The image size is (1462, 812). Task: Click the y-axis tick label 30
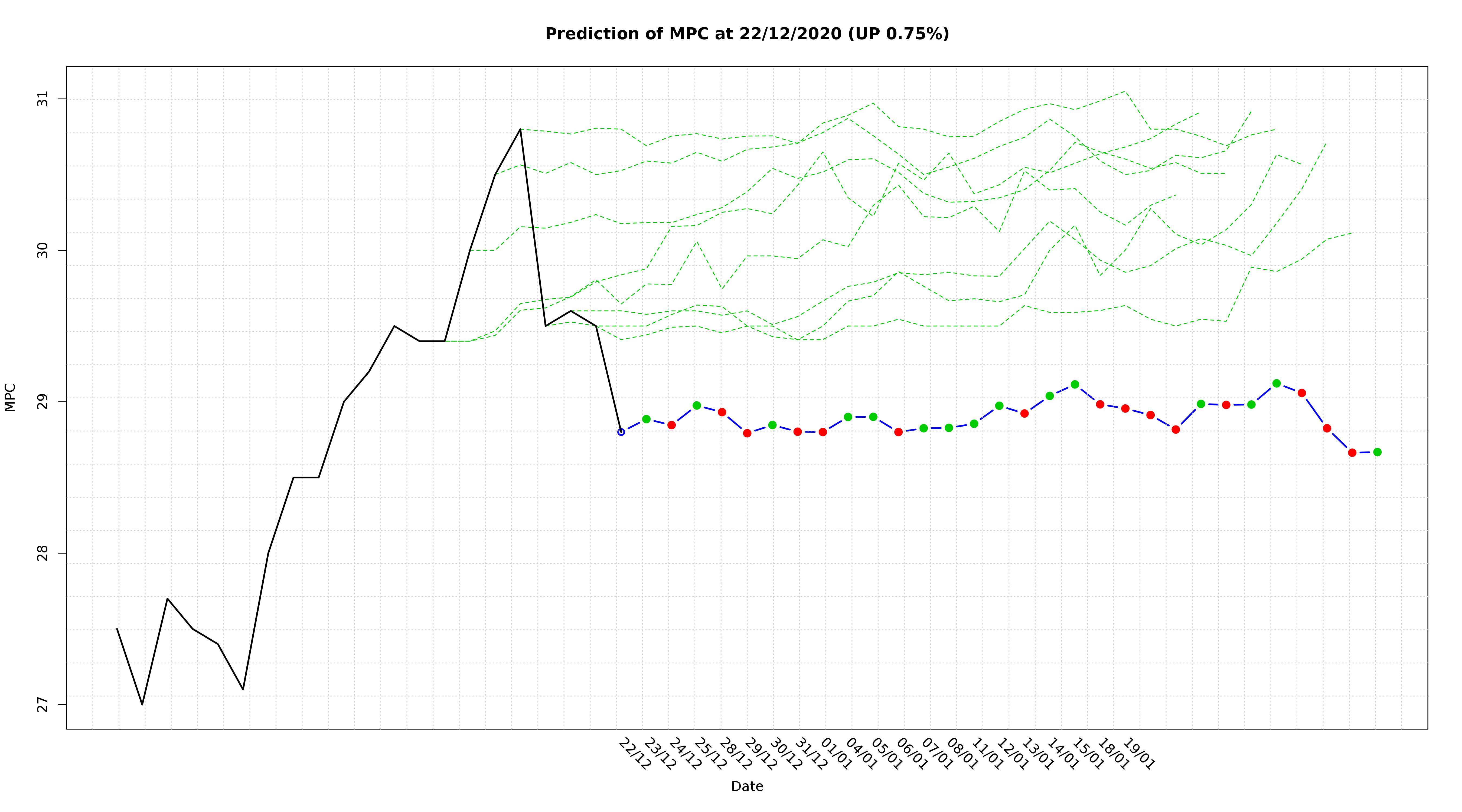coord(43,250)
